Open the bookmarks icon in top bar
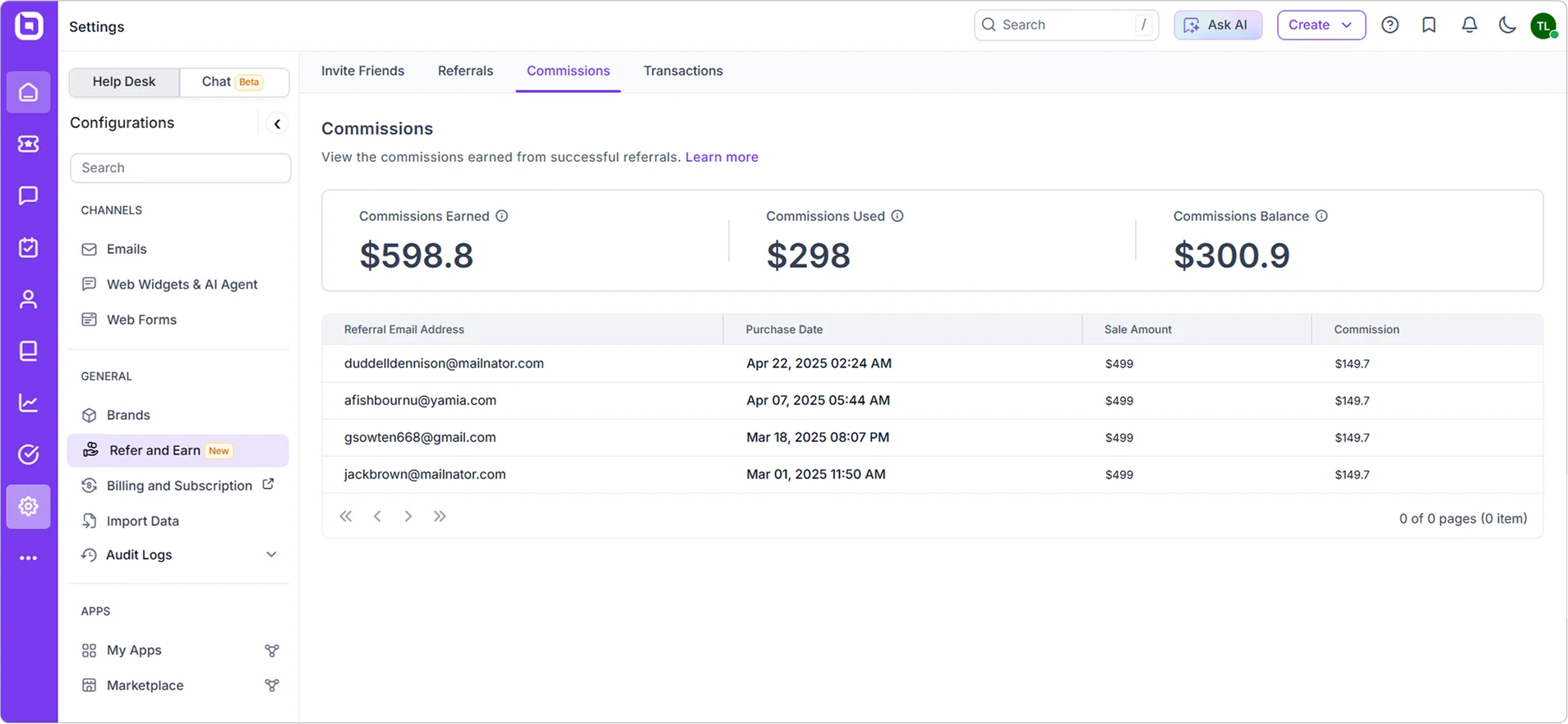The image size is (1568, 724). coord(1429,25)
